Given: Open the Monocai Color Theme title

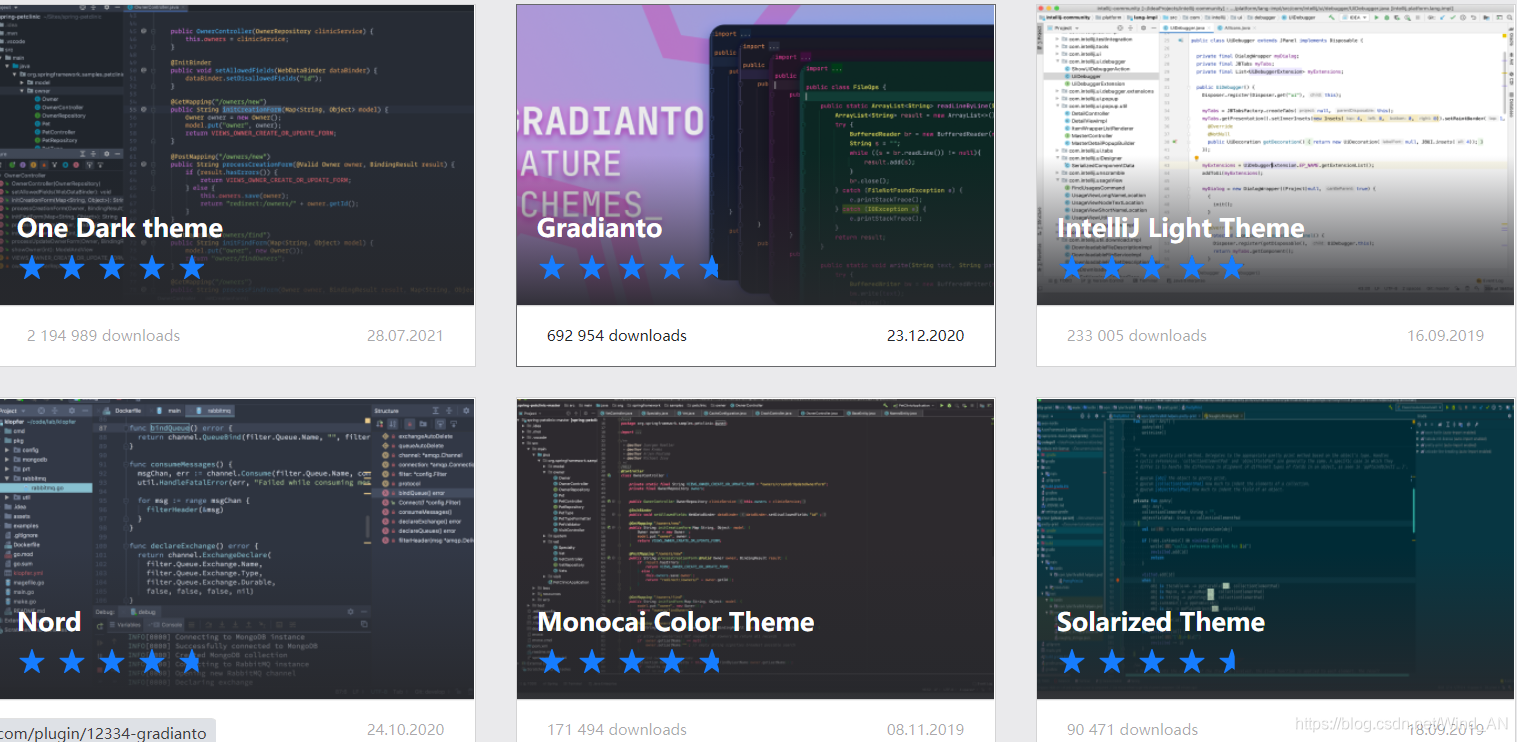Looking at the screenshot, I should pyautogui.click(x=676, y=622).
